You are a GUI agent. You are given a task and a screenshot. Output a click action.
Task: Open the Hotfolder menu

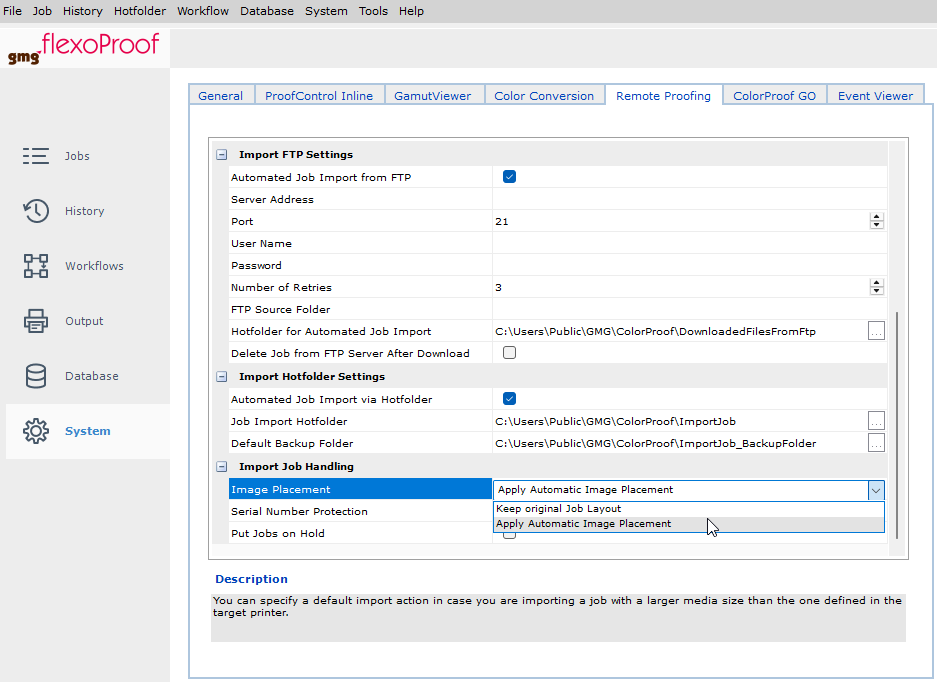pos(139,11)
